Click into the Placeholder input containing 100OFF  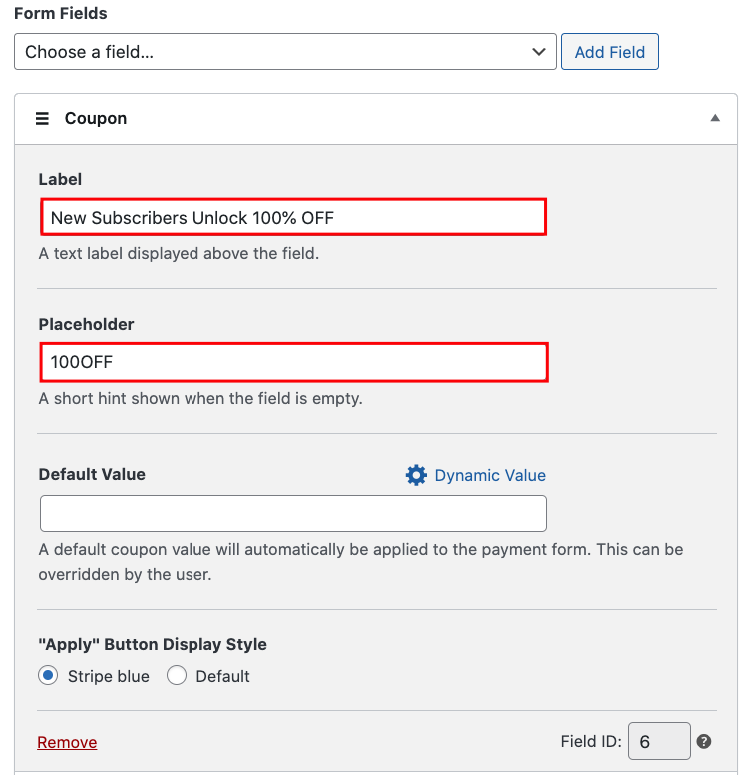[293, 362]
